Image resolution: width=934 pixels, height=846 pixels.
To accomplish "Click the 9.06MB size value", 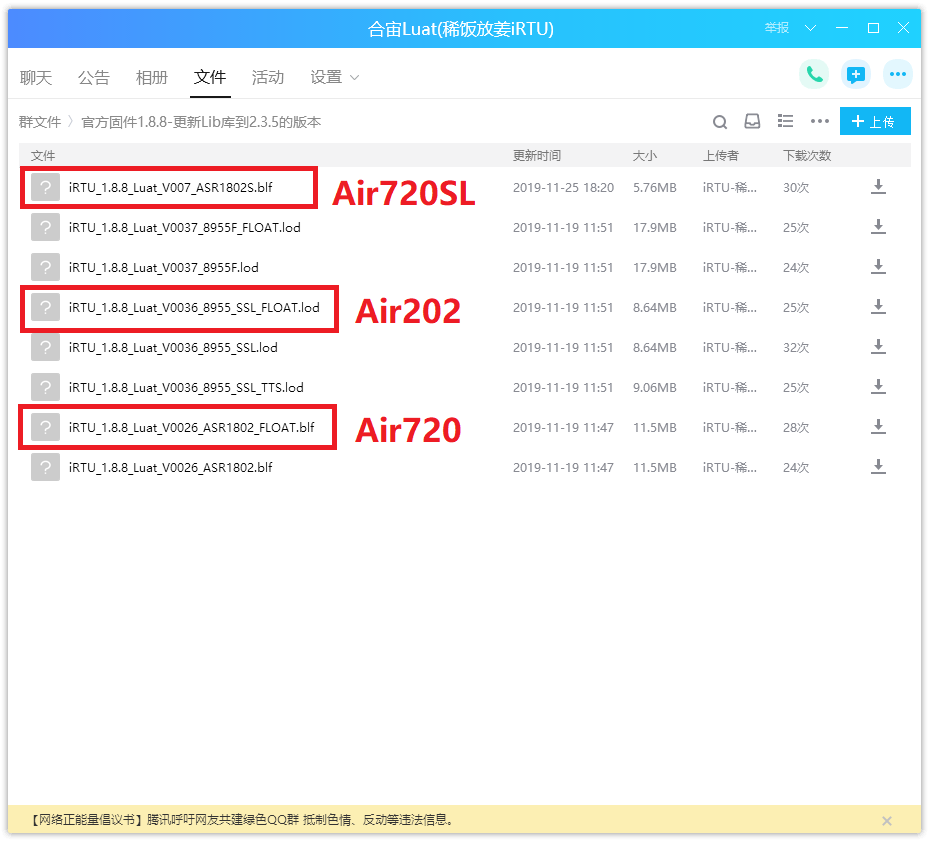I will (655, 388).
